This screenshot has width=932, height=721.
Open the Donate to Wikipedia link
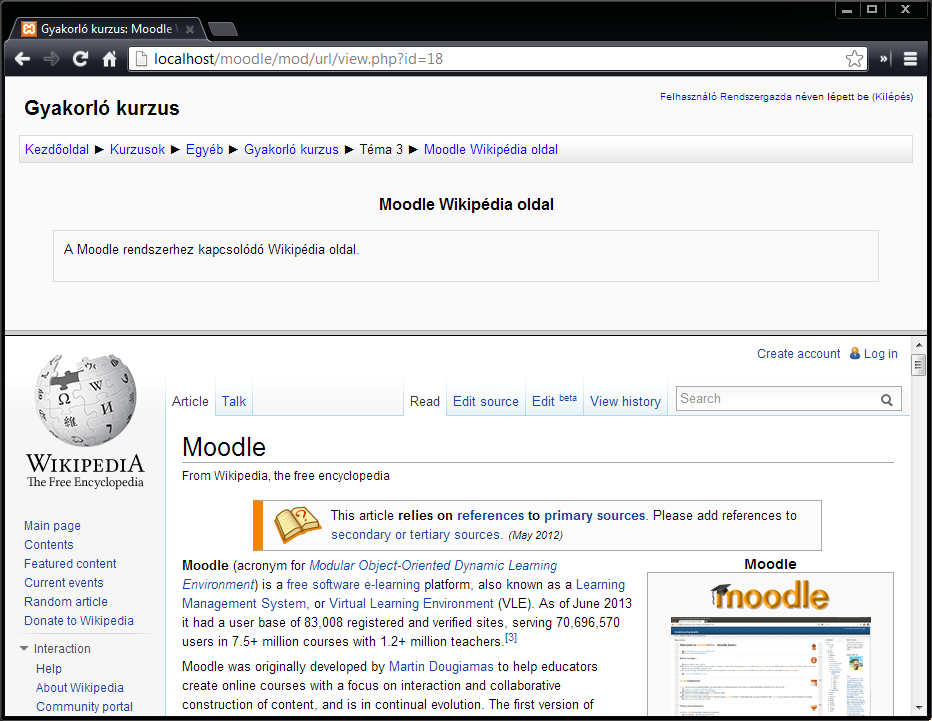[79, 621]
